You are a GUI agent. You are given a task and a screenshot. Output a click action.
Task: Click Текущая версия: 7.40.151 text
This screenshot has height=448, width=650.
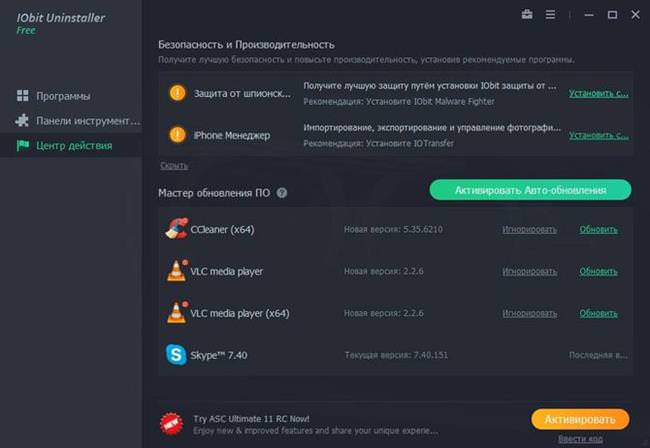[x=396, y=355]
